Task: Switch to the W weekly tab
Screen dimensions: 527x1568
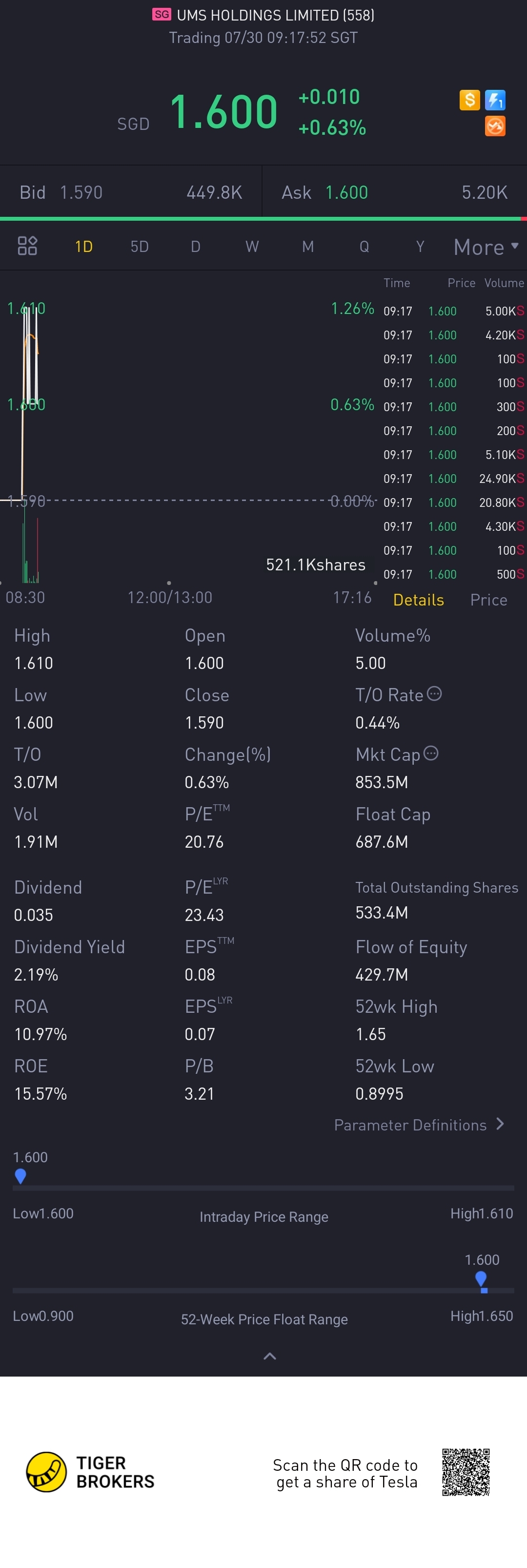Action: (x=252, y=247)
